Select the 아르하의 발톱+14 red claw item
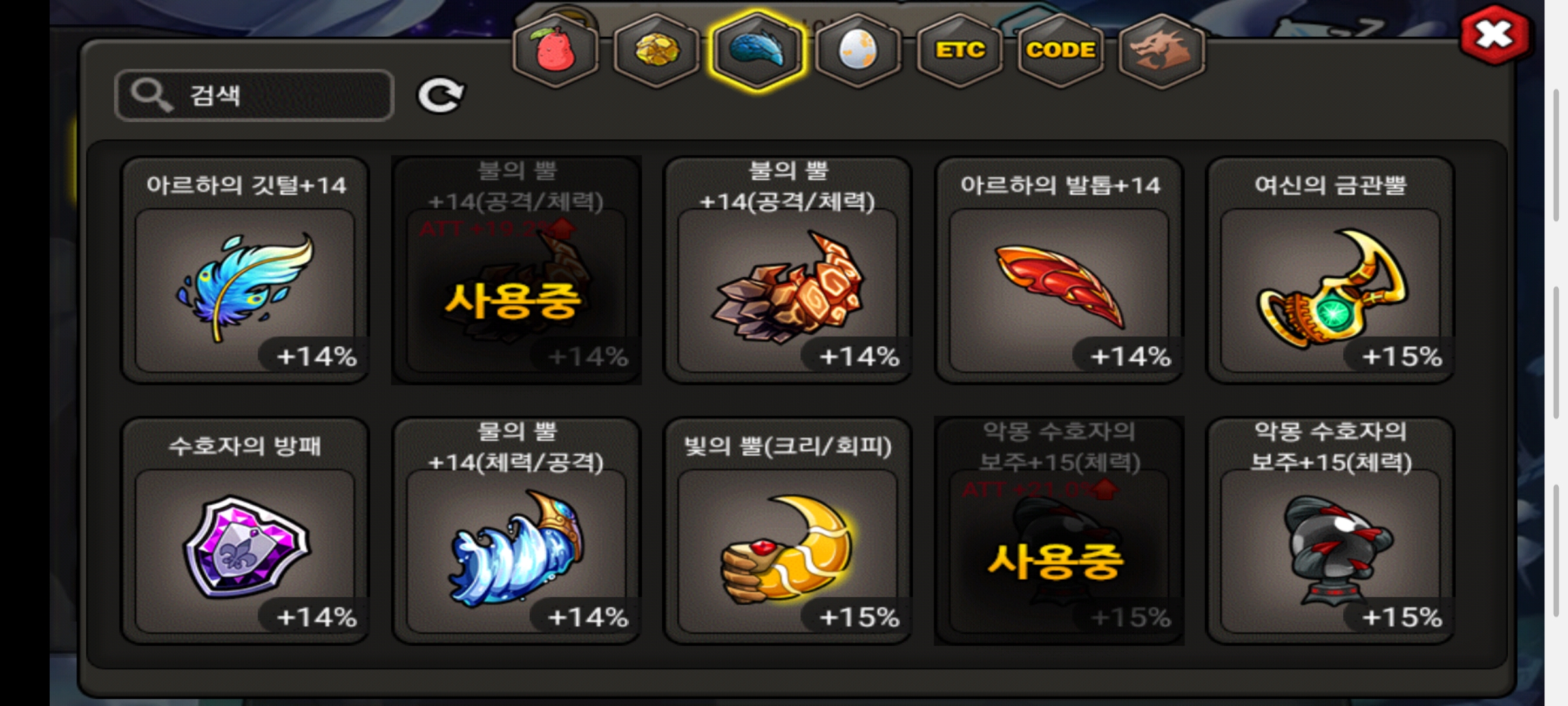The height and width of the screenshot is (706, 1568). point(1059,270)
